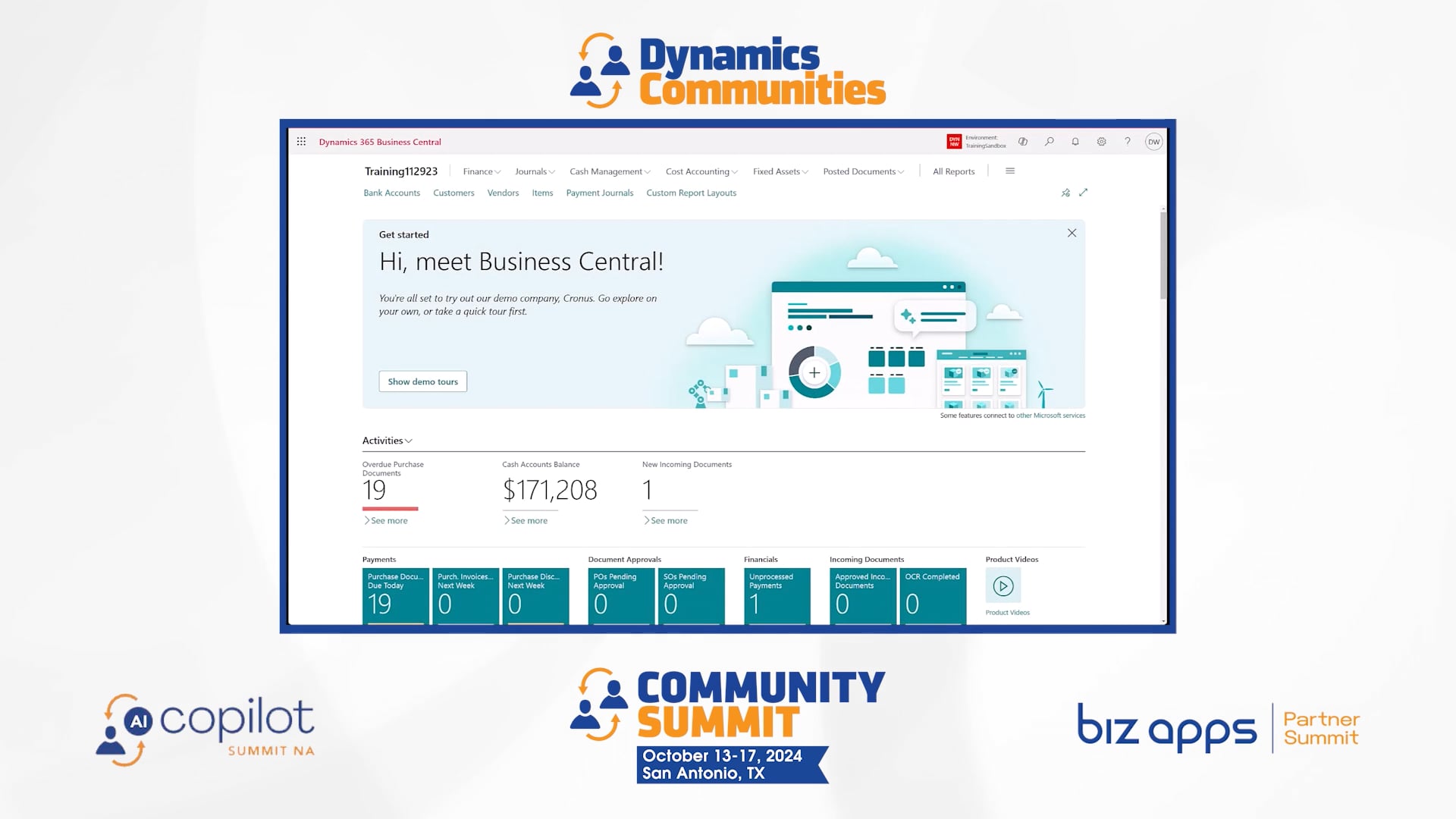Open help using the question mark icon

click(x=1128, y=141)
